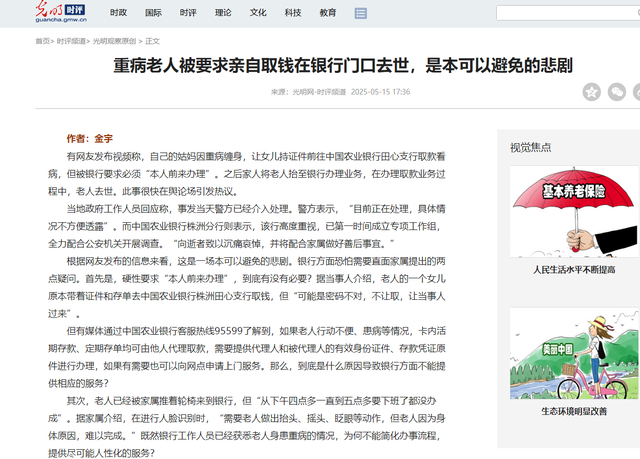Click the caption 生态环境明显改善
This screenshot has width=640, height=459.
click(x=574, y=410)
